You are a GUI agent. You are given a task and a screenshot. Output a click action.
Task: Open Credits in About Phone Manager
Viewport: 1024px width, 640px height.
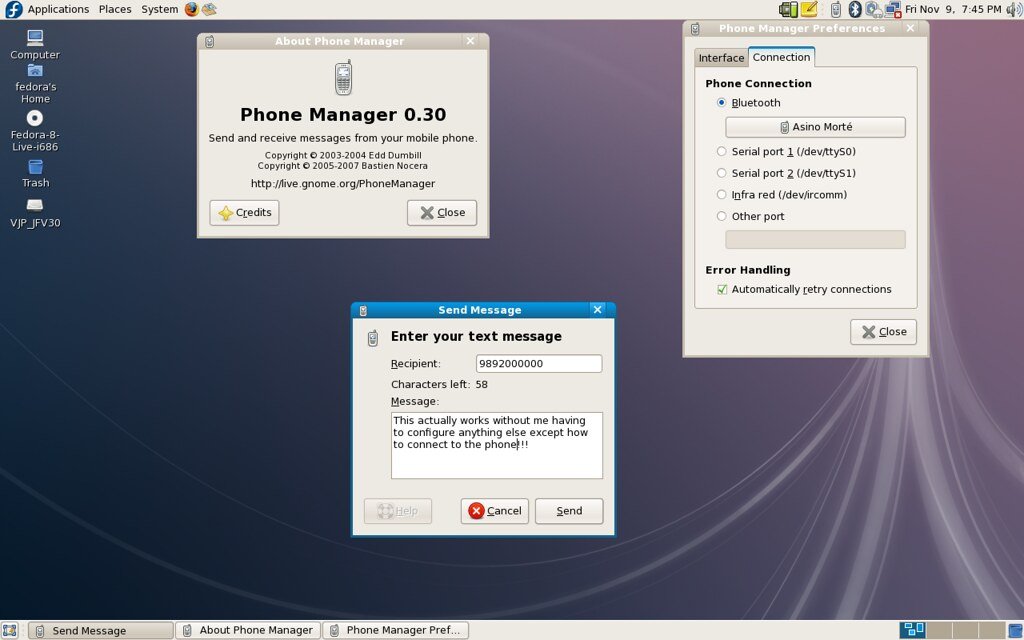point(244,212)
